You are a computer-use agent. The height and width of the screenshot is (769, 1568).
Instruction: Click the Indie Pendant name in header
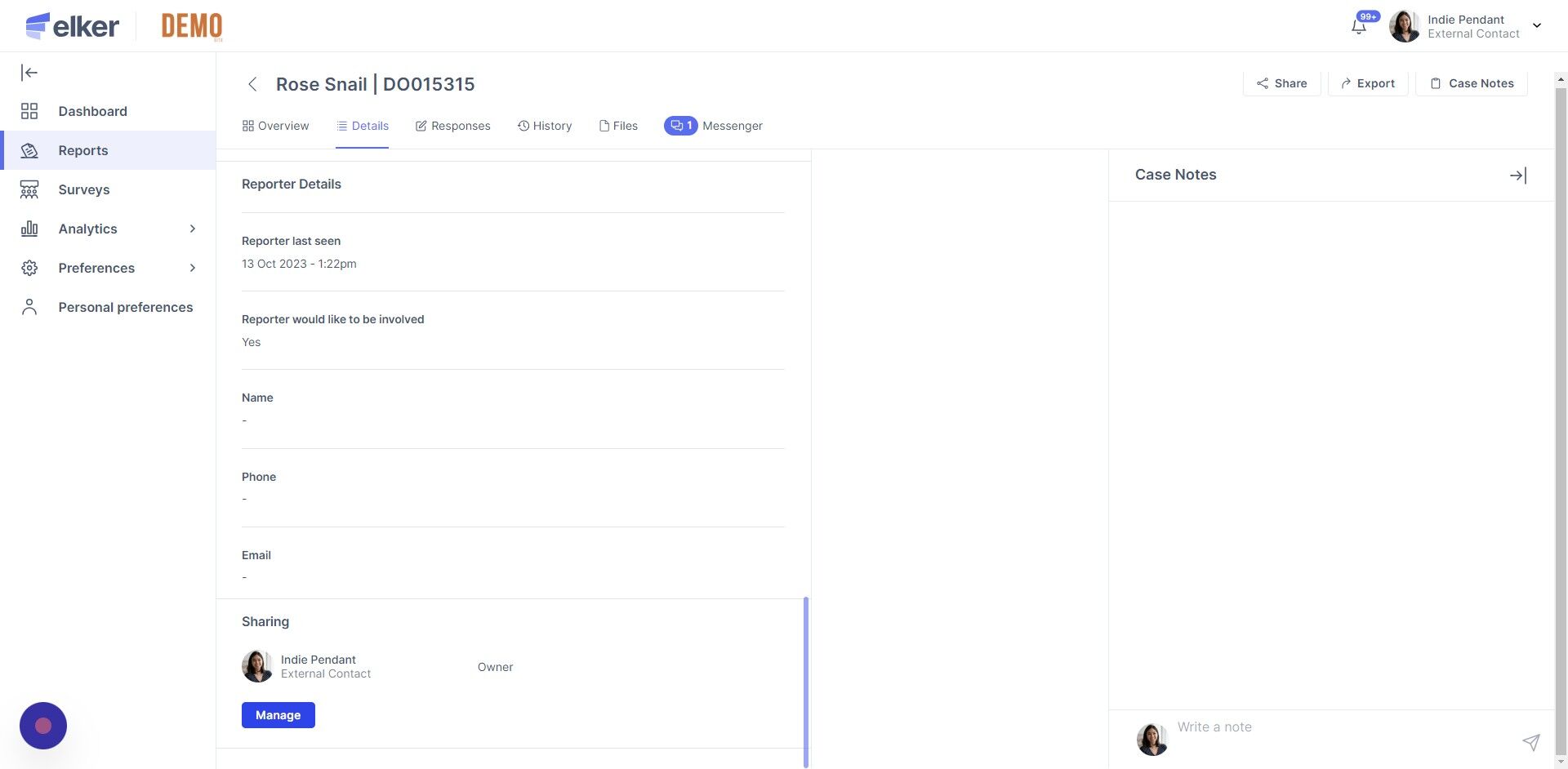[1466, 20]
